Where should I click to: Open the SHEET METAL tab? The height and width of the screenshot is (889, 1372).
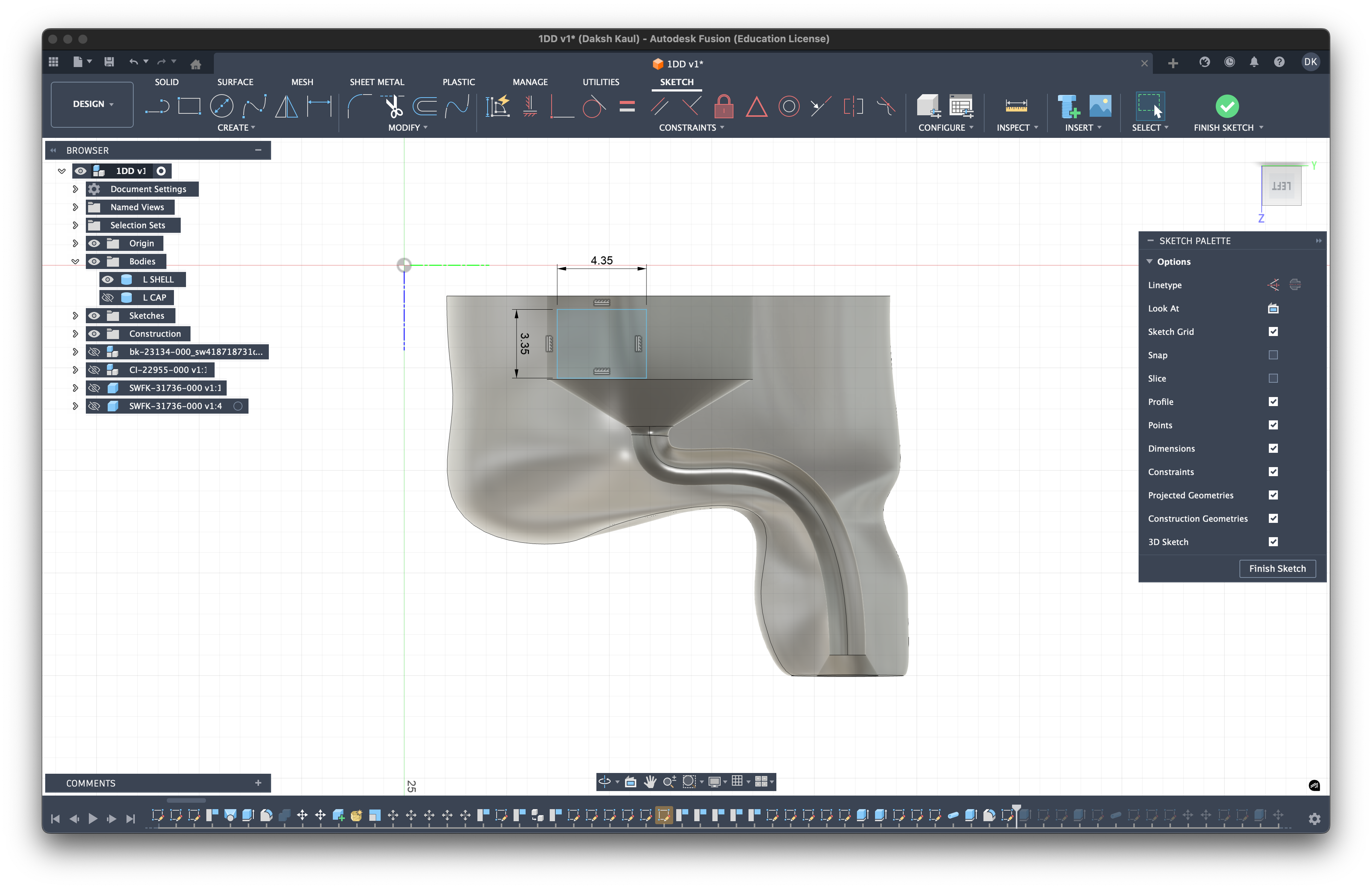point(377,82)
